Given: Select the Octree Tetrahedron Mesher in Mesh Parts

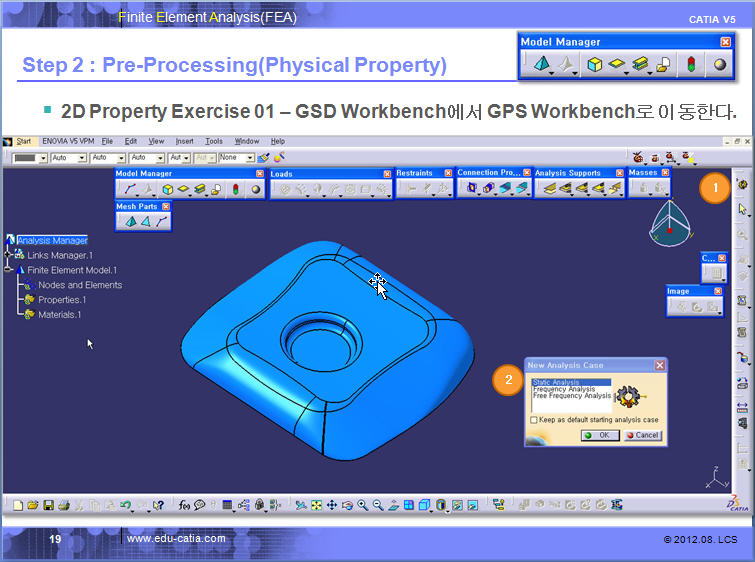Looking at the screenshot, I should [130, 222].
